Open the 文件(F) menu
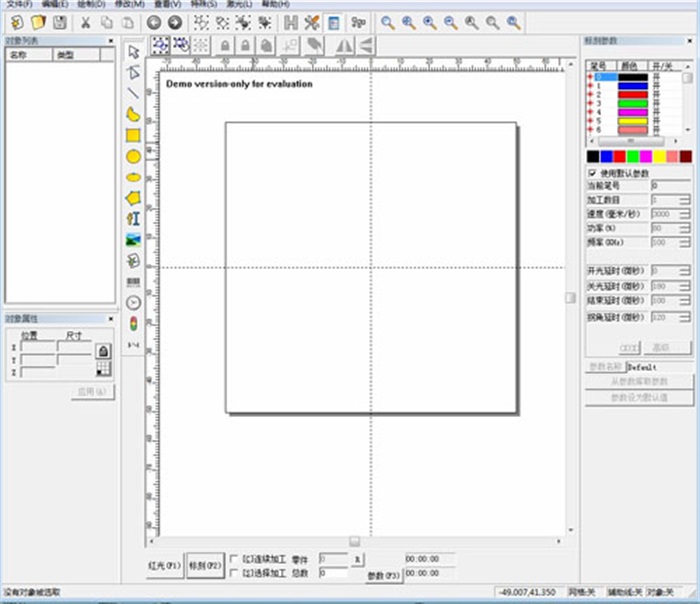 [x=20, y=4]
